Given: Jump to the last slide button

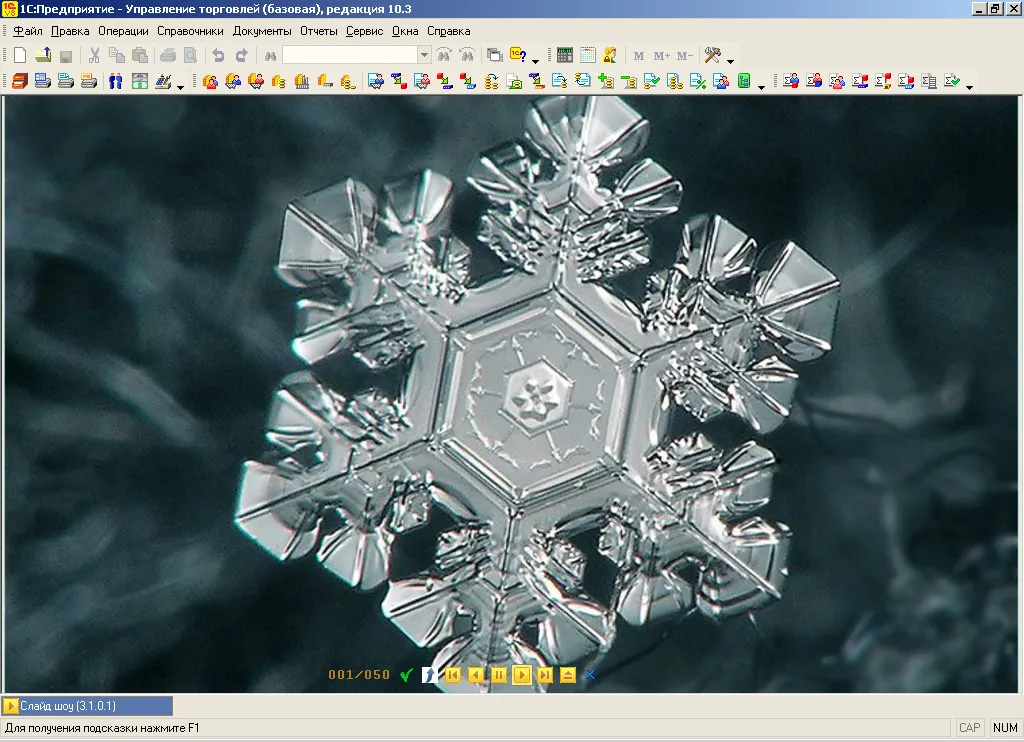Looking at the screenshot, I should pyautogui.click(x=545, y=675).
